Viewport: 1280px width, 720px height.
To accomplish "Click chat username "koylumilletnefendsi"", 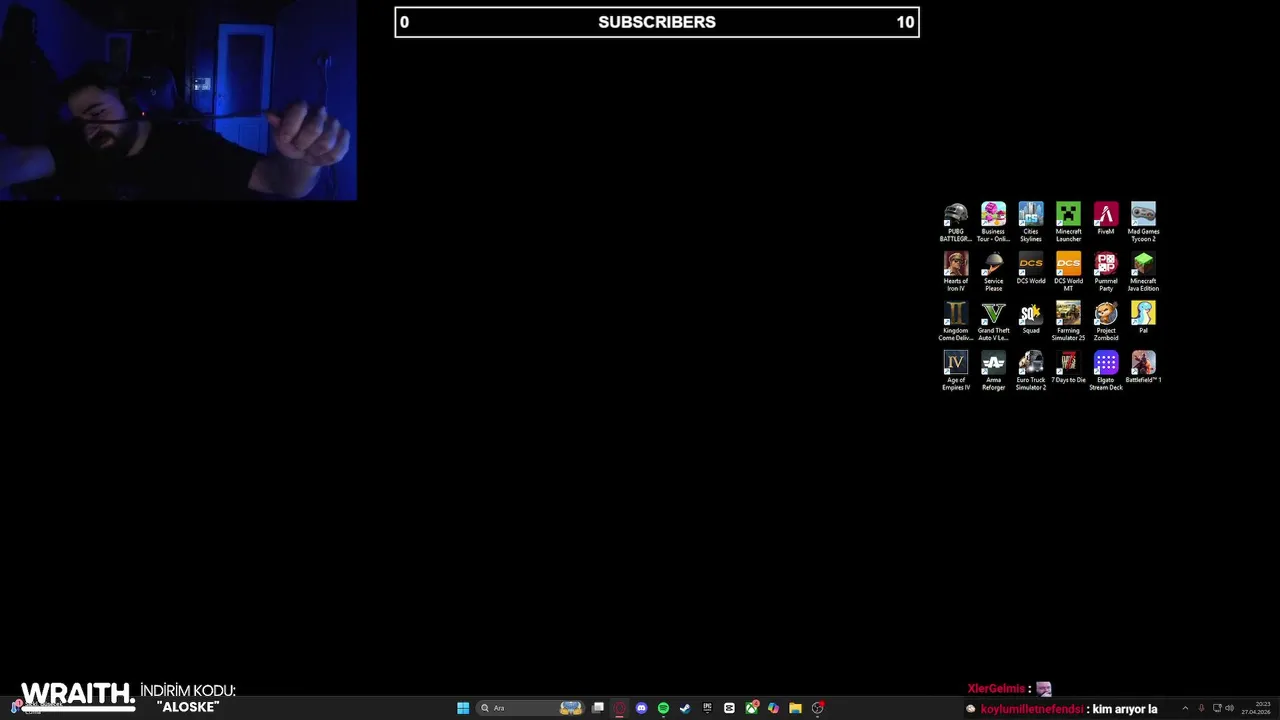I will point(1031,709).
